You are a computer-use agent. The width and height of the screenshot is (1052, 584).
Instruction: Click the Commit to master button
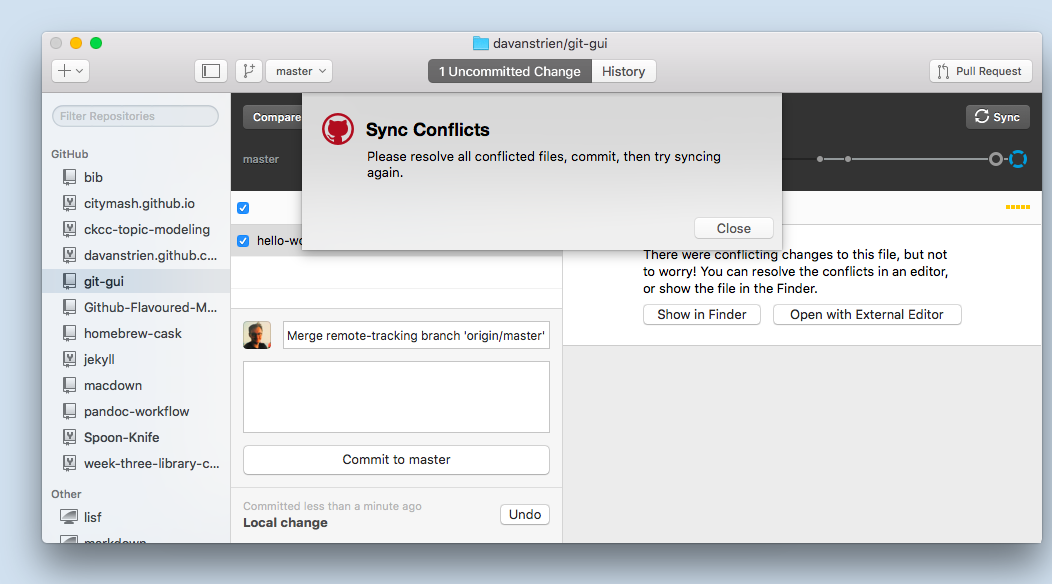(396, 459)
